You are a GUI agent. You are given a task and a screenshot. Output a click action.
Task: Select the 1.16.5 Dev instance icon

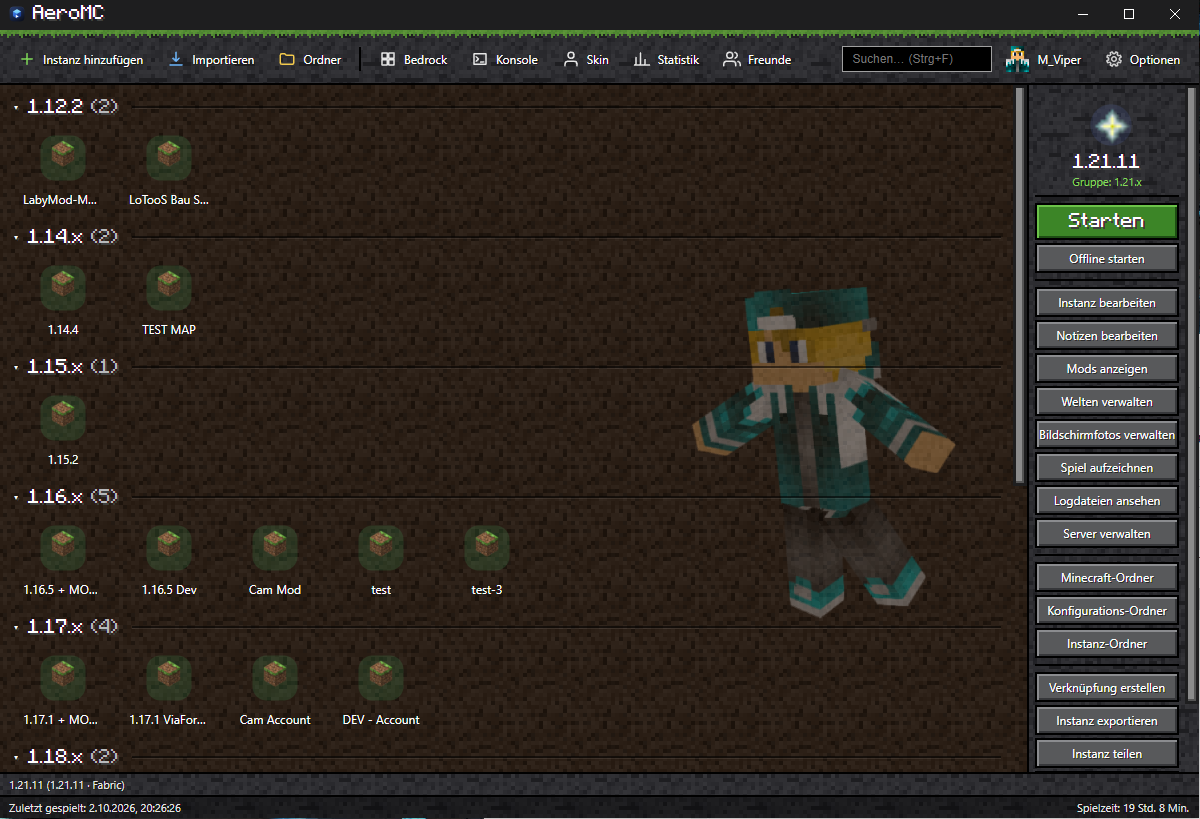point(169,547)
